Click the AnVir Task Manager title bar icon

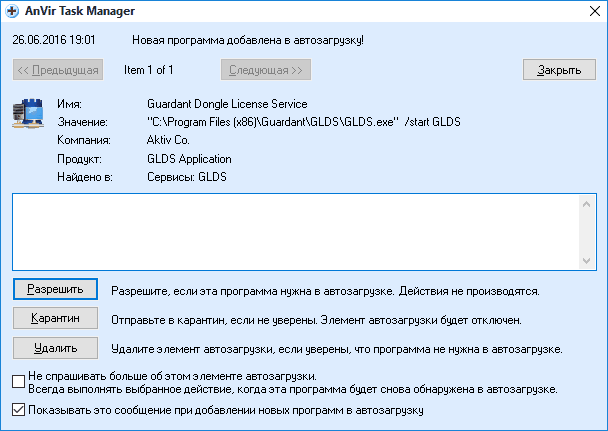click(x=11, y=11)
